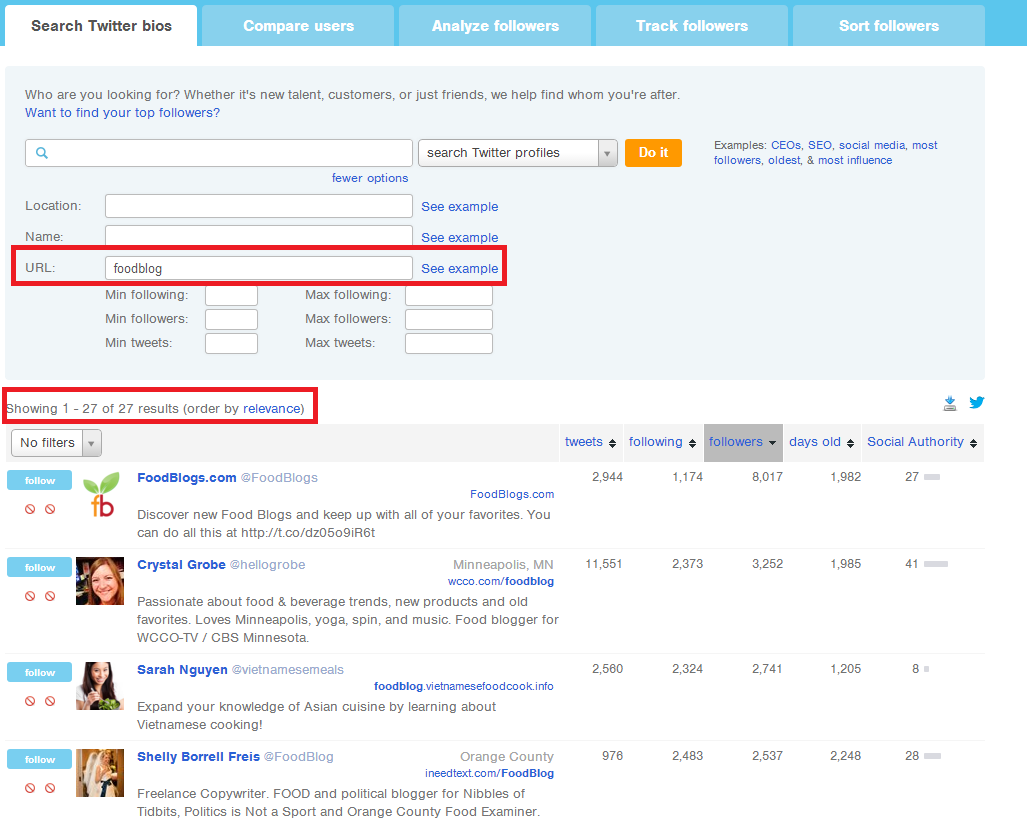Expand the 'search Twitter profiles' dropdown
The height and width of the screenshot is (819, 1027).
517,153
